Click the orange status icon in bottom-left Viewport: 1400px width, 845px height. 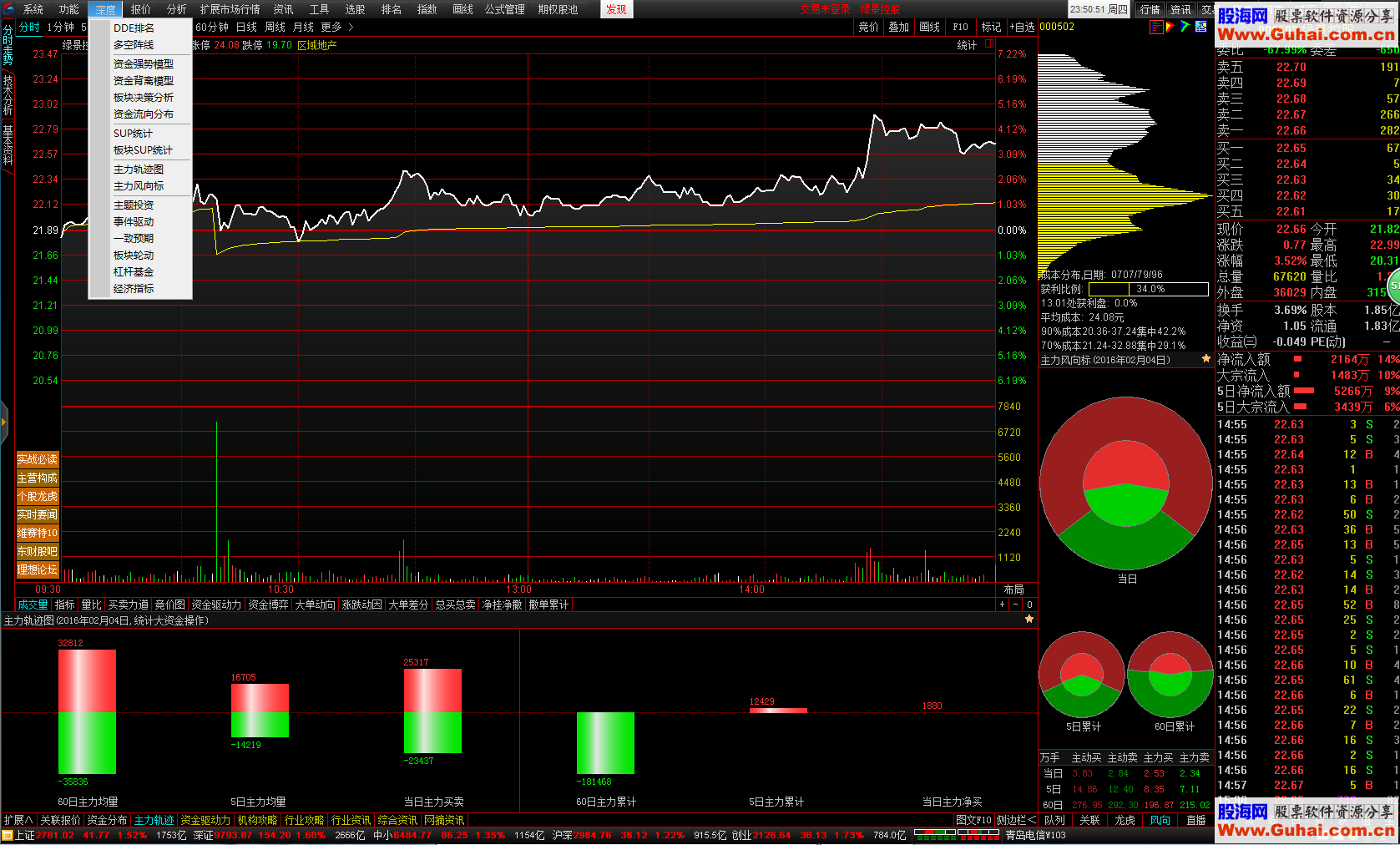8,835
